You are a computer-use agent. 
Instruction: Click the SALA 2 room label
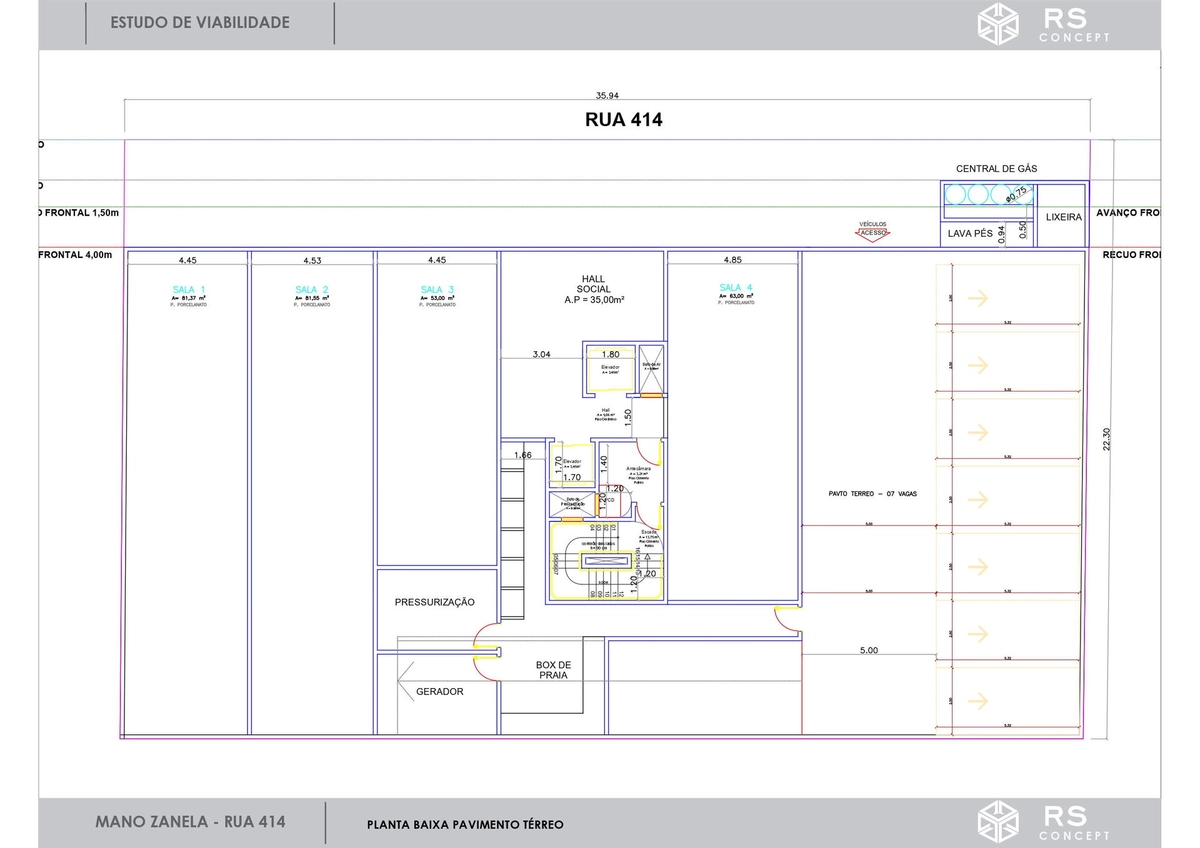click(x=312, y=289)
